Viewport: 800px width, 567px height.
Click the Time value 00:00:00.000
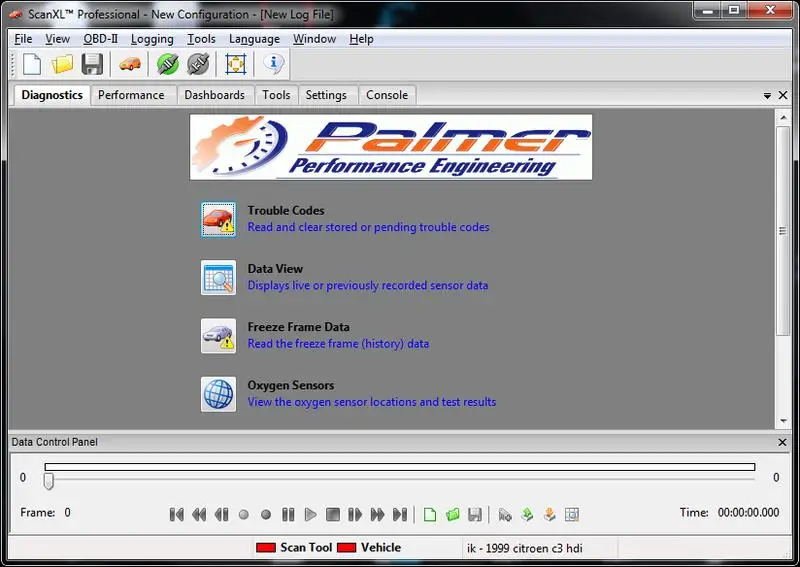(748, 512)
